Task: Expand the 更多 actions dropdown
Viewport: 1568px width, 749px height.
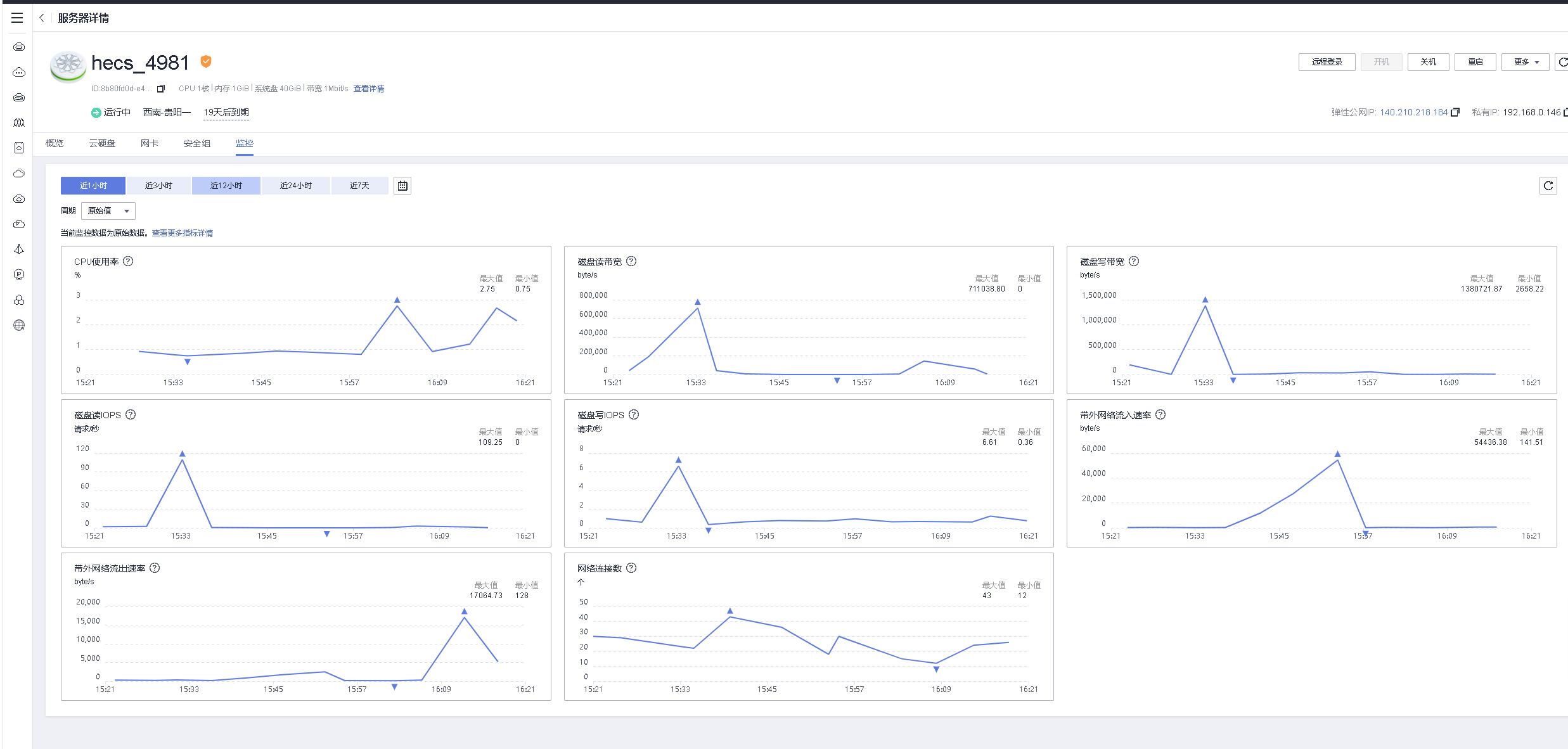Action: pos(1525,62)
